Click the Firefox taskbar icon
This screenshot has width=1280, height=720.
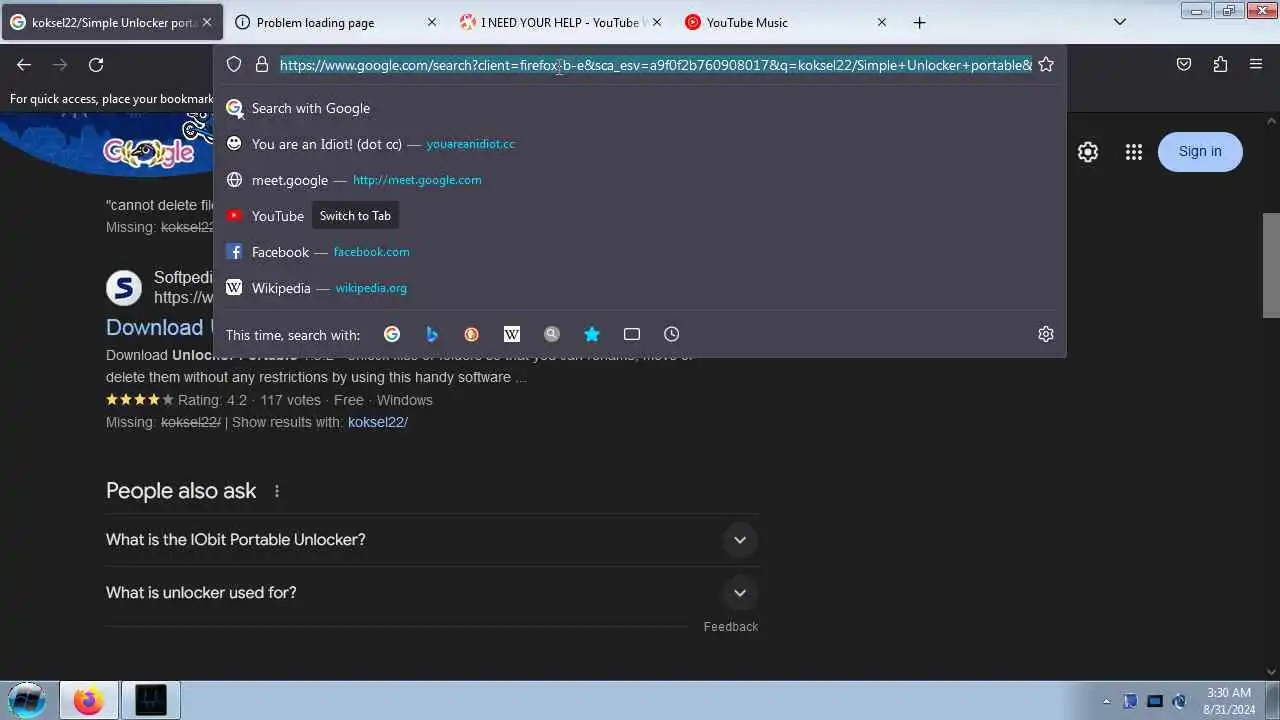click(88, 700)
